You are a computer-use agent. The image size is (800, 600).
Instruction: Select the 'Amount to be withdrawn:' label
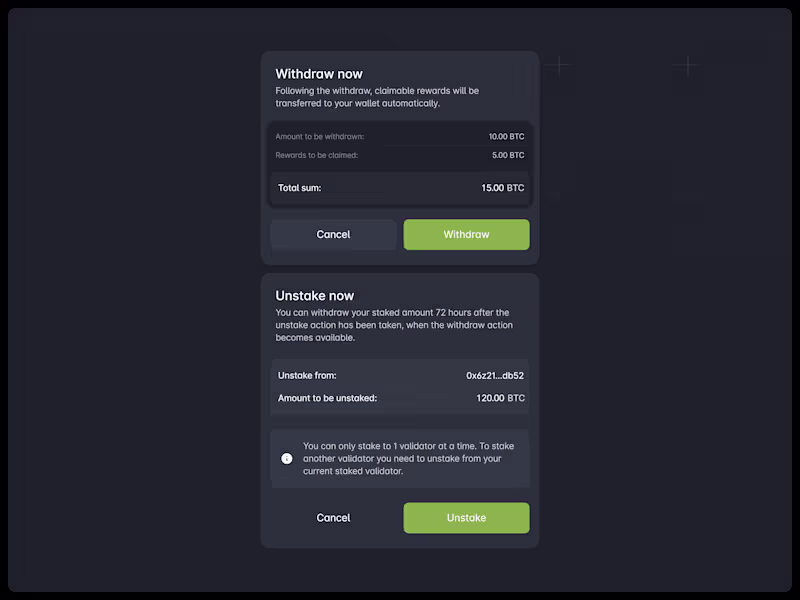[x=320, y=136]
